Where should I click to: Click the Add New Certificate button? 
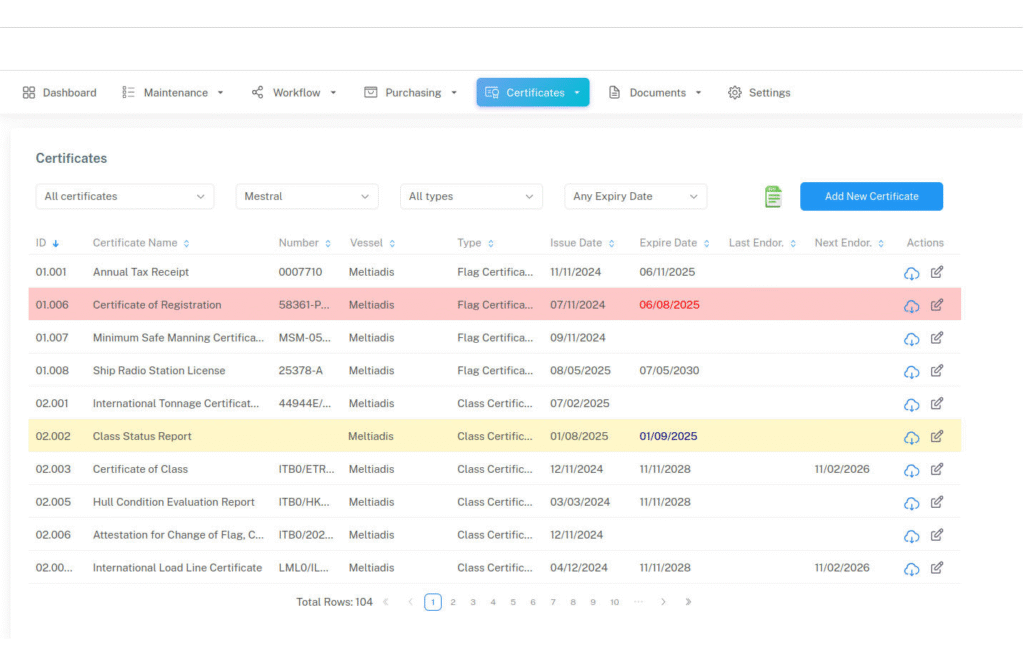coord(871,197)
